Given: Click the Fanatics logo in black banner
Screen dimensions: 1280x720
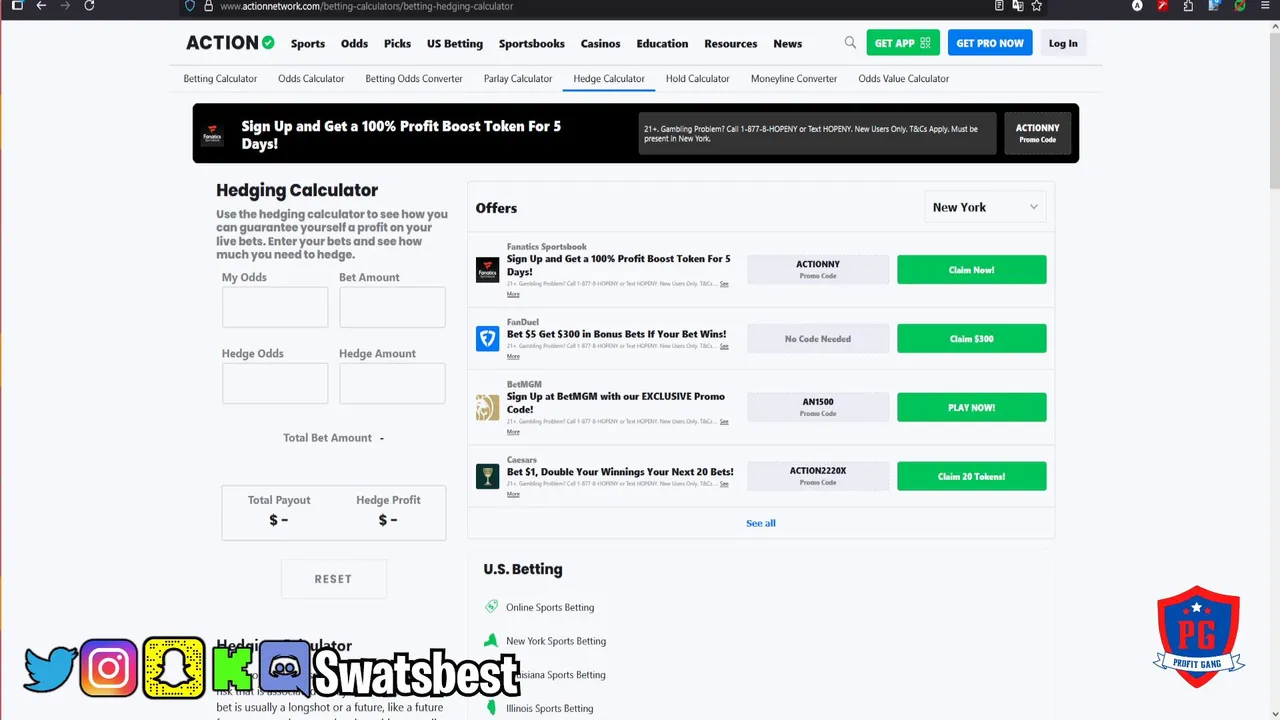Looking at the screenshot, I should [x=213, y=135].
